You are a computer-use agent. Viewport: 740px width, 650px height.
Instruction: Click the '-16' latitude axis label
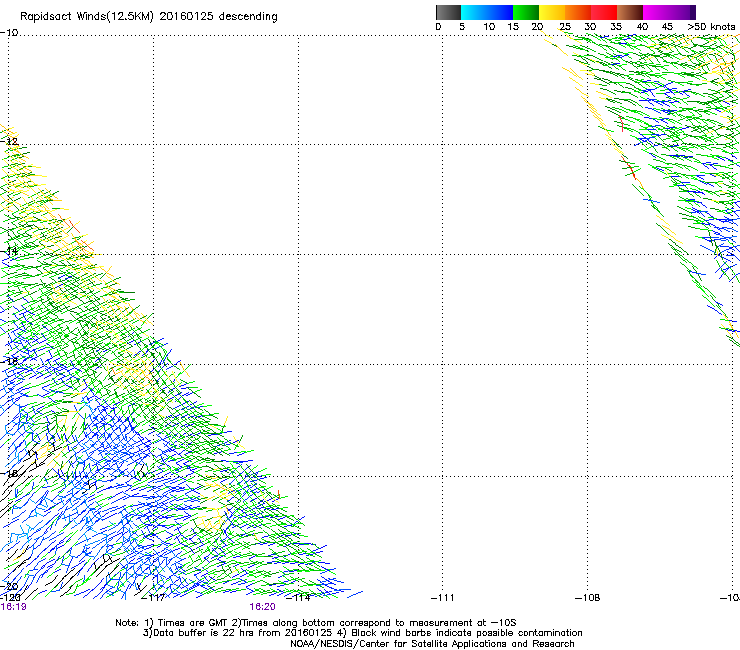coord(9,361)
